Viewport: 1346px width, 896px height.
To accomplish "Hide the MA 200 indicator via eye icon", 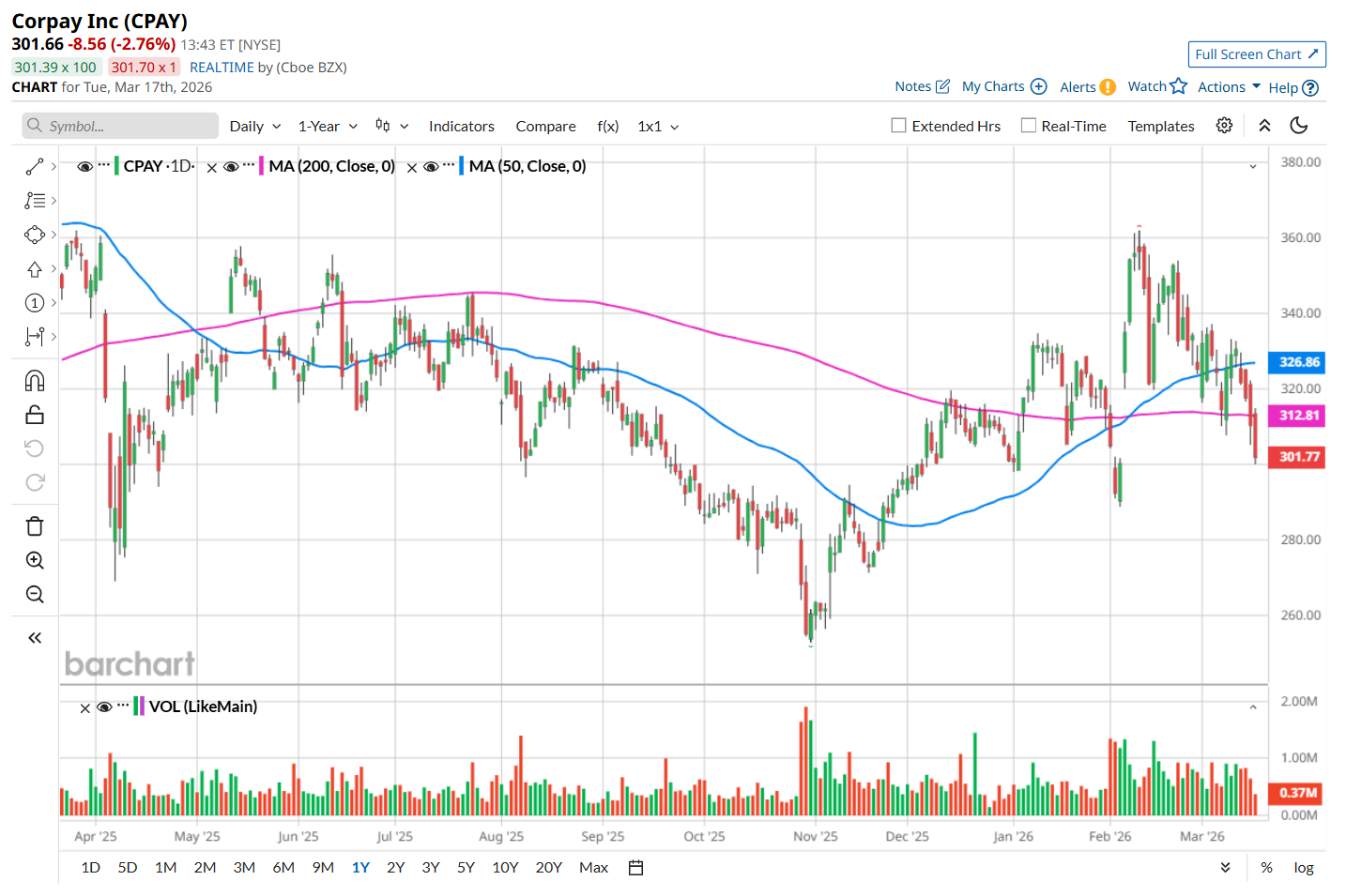I will pos(231,166).
